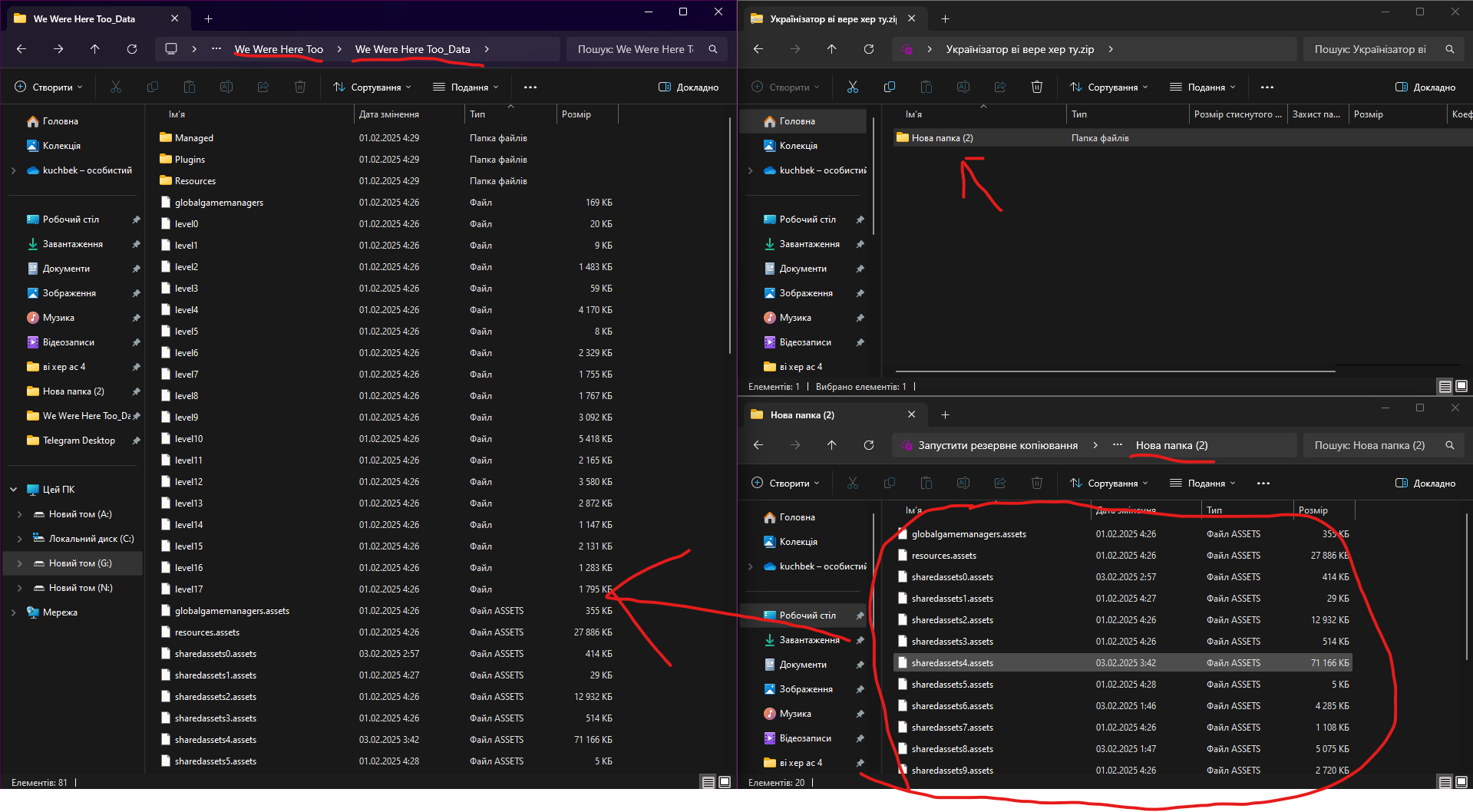The height and width of the screenshot is (812, 1473).
Task: Open more options in We Were Here Too_Data toolbar
Action: coord(530,87)
